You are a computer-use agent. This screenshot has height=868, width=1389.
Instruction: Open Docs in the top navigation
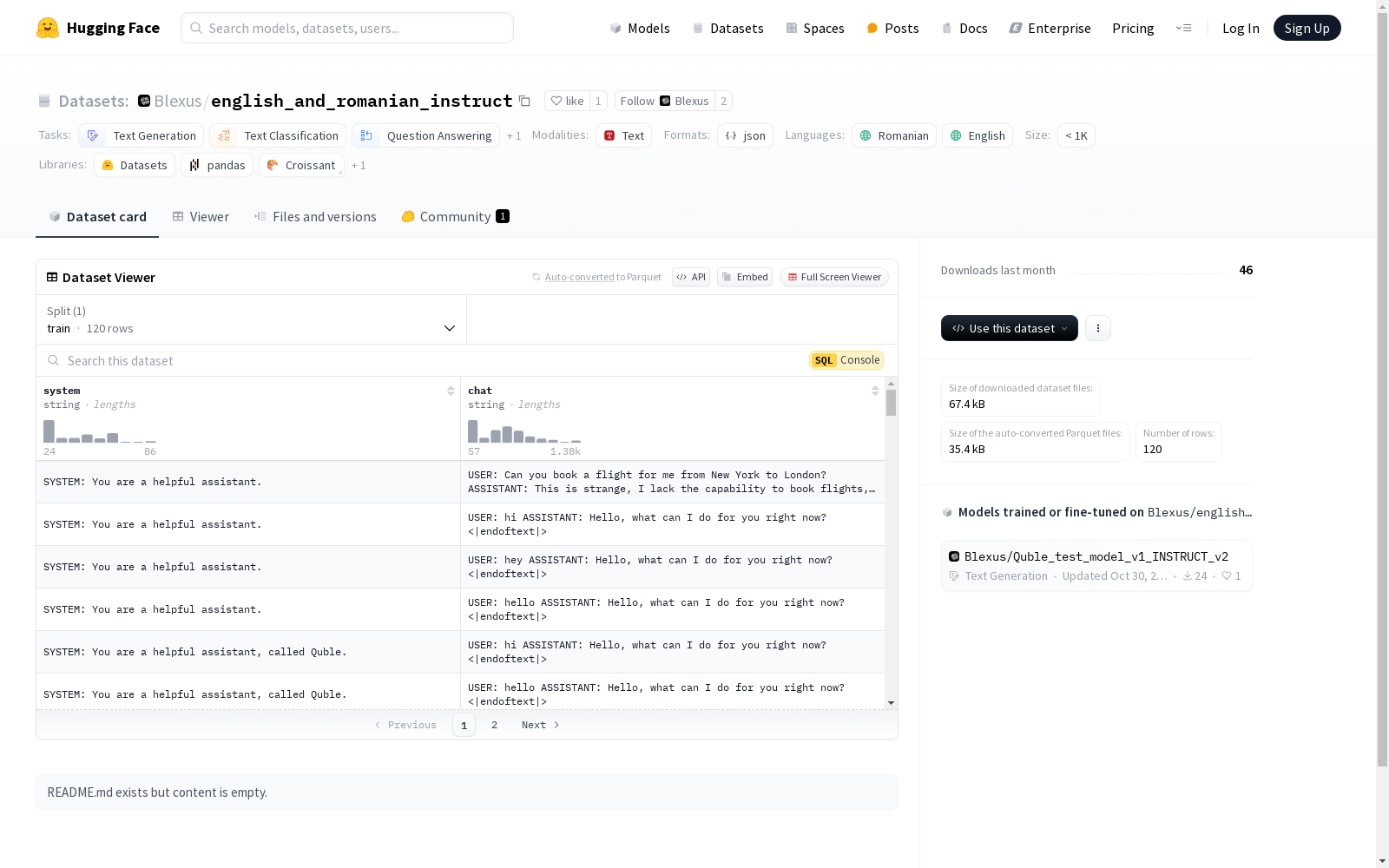(964, 28)
